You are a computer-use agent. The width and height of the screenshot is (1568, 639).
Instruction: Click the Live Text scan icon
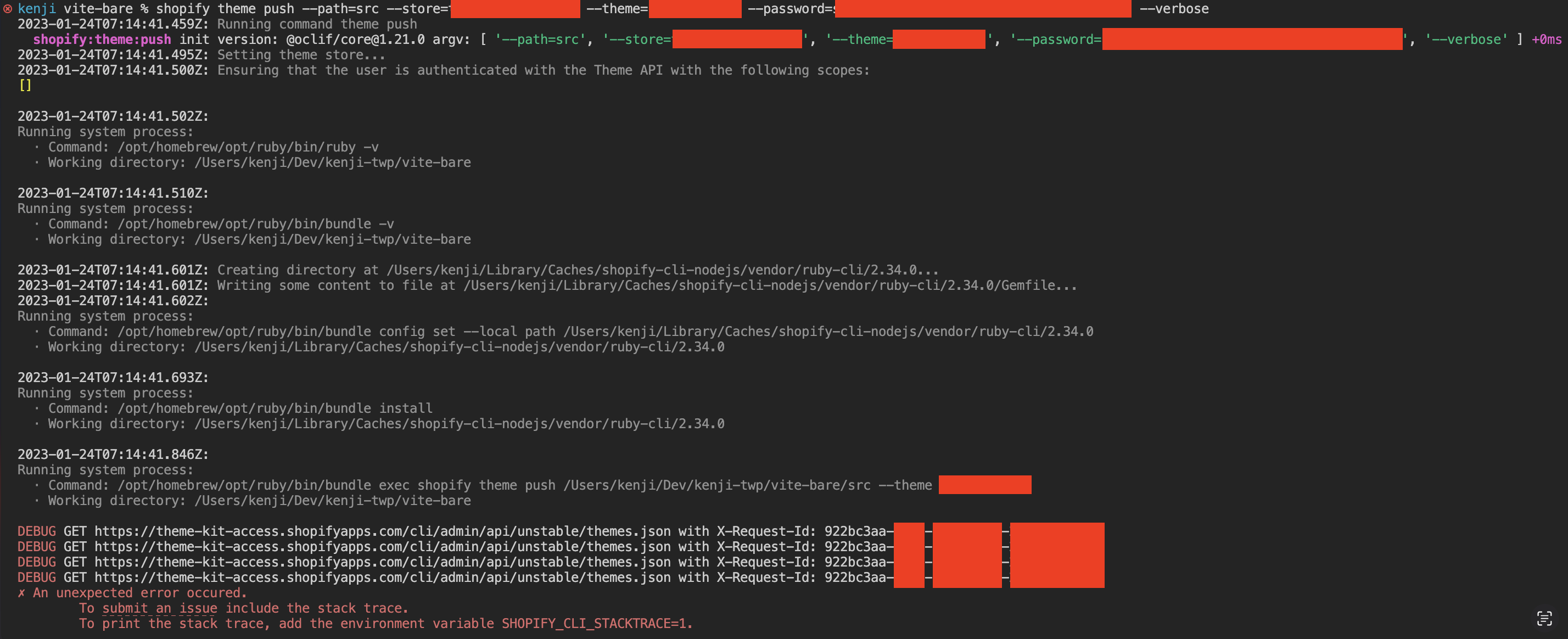coord(1544,618)
